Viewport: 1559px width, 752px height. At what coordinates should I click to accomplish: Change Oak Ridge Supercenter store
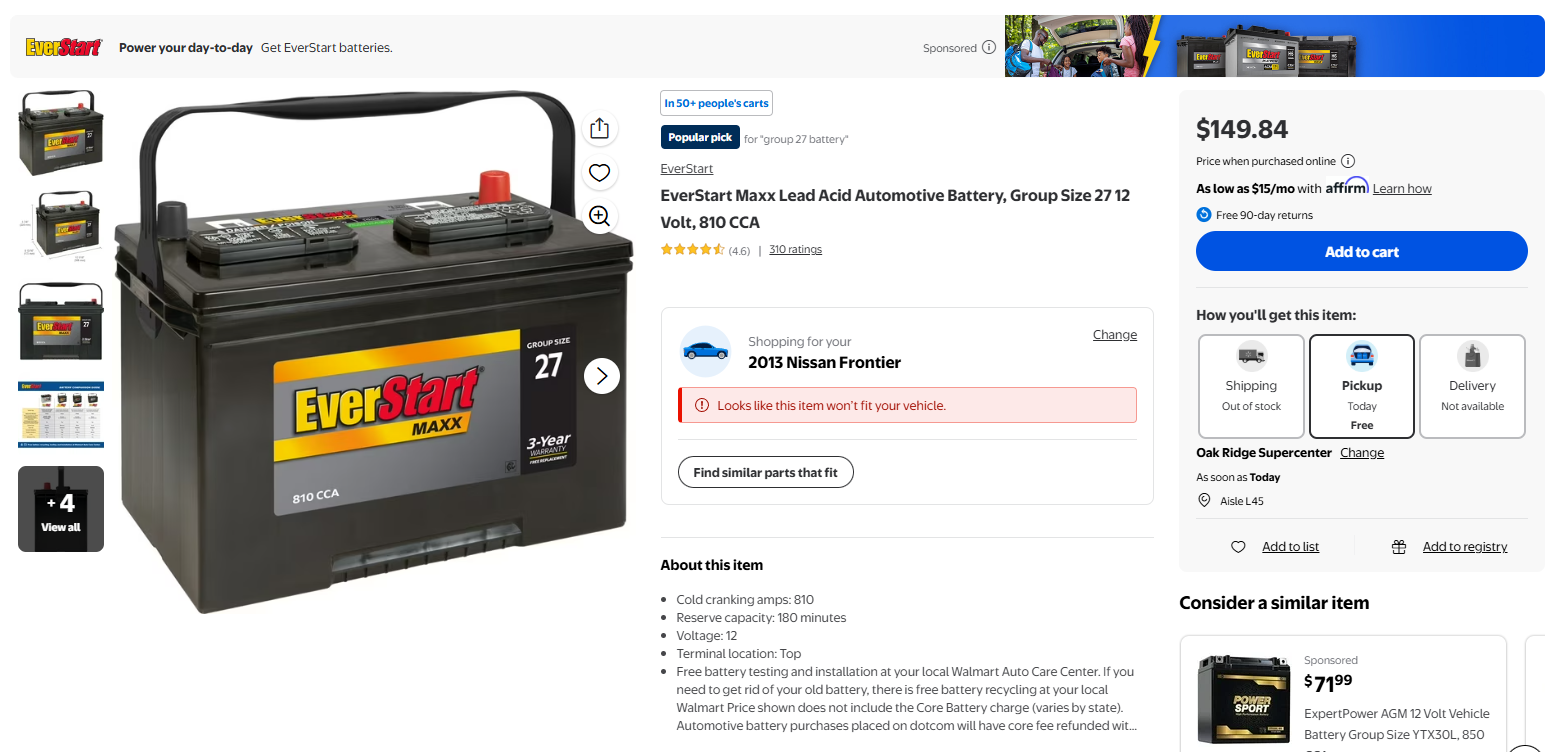(x=1362, y=453)
